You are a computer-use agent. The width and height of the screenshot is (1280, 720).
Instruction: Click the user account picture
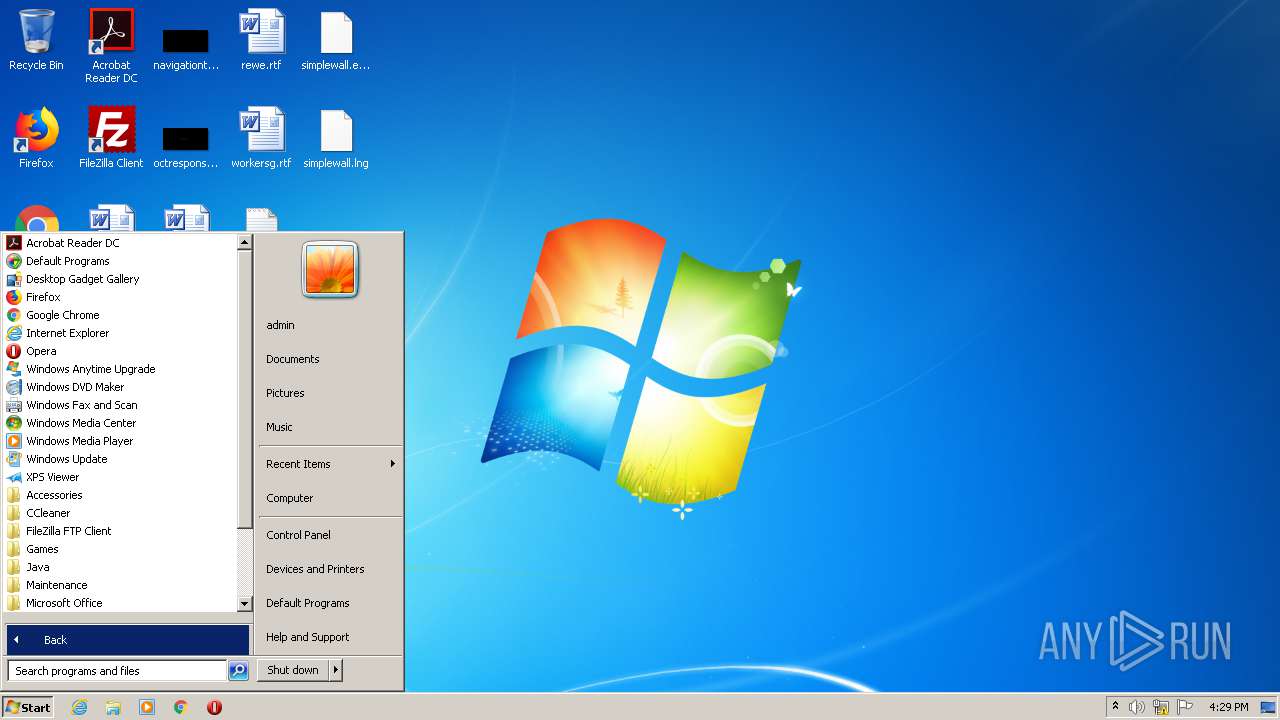(330, 269)
